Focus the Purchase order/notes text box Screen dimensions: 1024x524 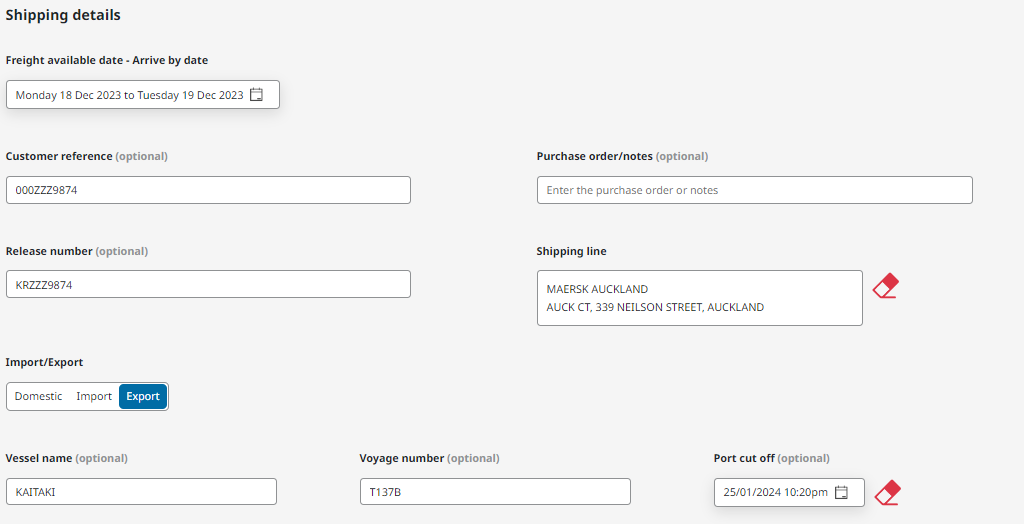click(754, 190)
